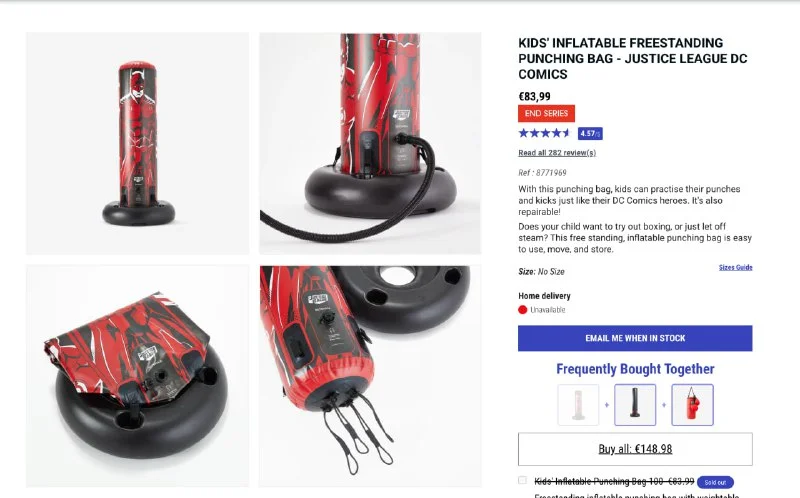Open the Sizes Guide link
800x498 pixels.
coord(736,267)
